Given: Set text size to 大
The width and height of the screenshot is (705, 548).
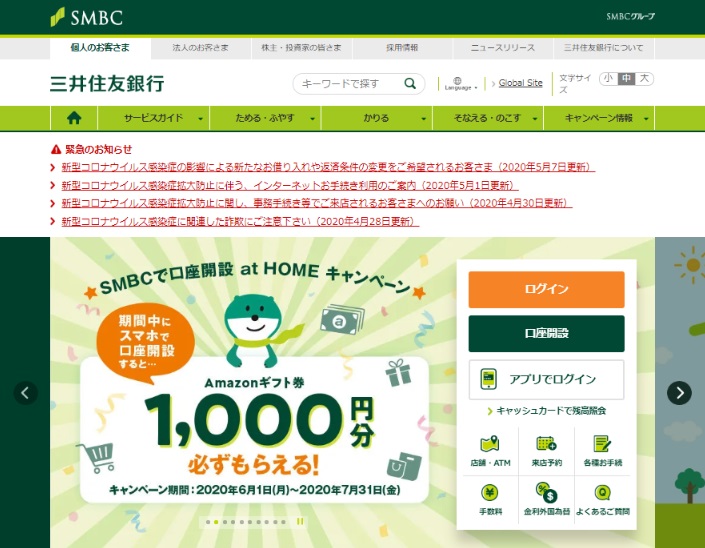Looking at the screenshot, I should (x=644, y=78).
